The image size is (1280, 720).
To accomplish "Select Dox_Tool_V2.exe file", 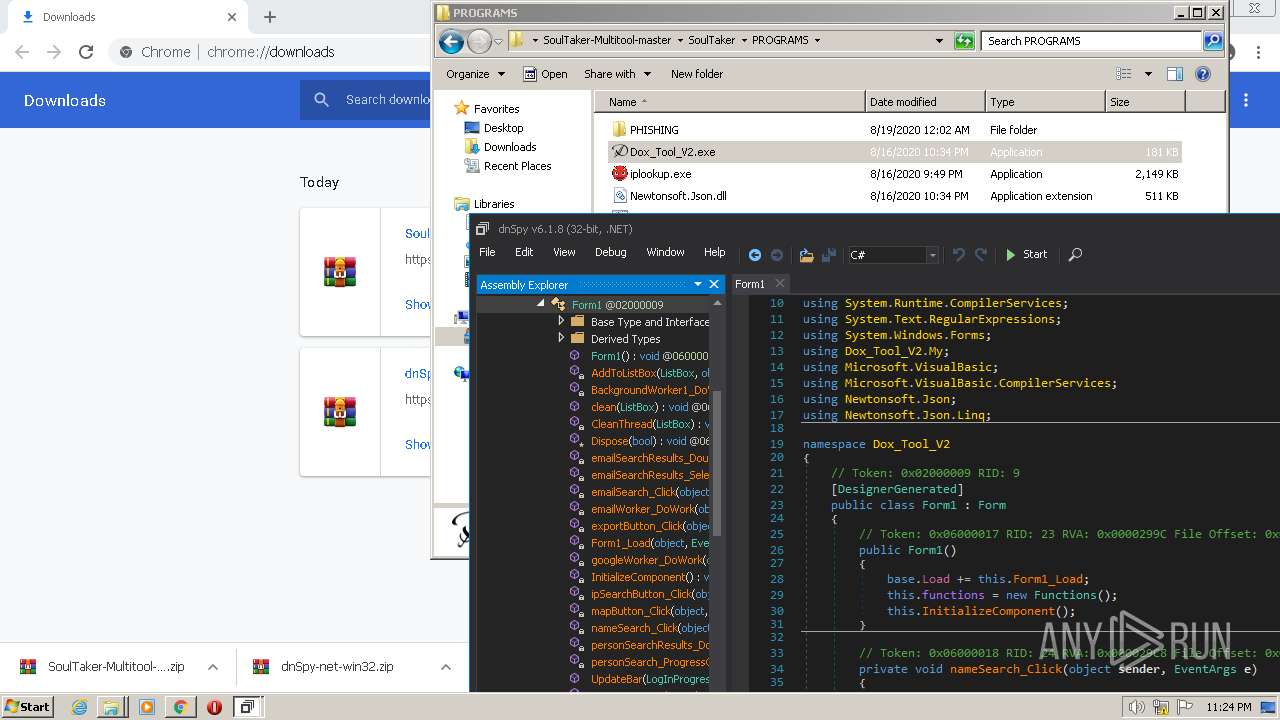I will pos(672,152).
